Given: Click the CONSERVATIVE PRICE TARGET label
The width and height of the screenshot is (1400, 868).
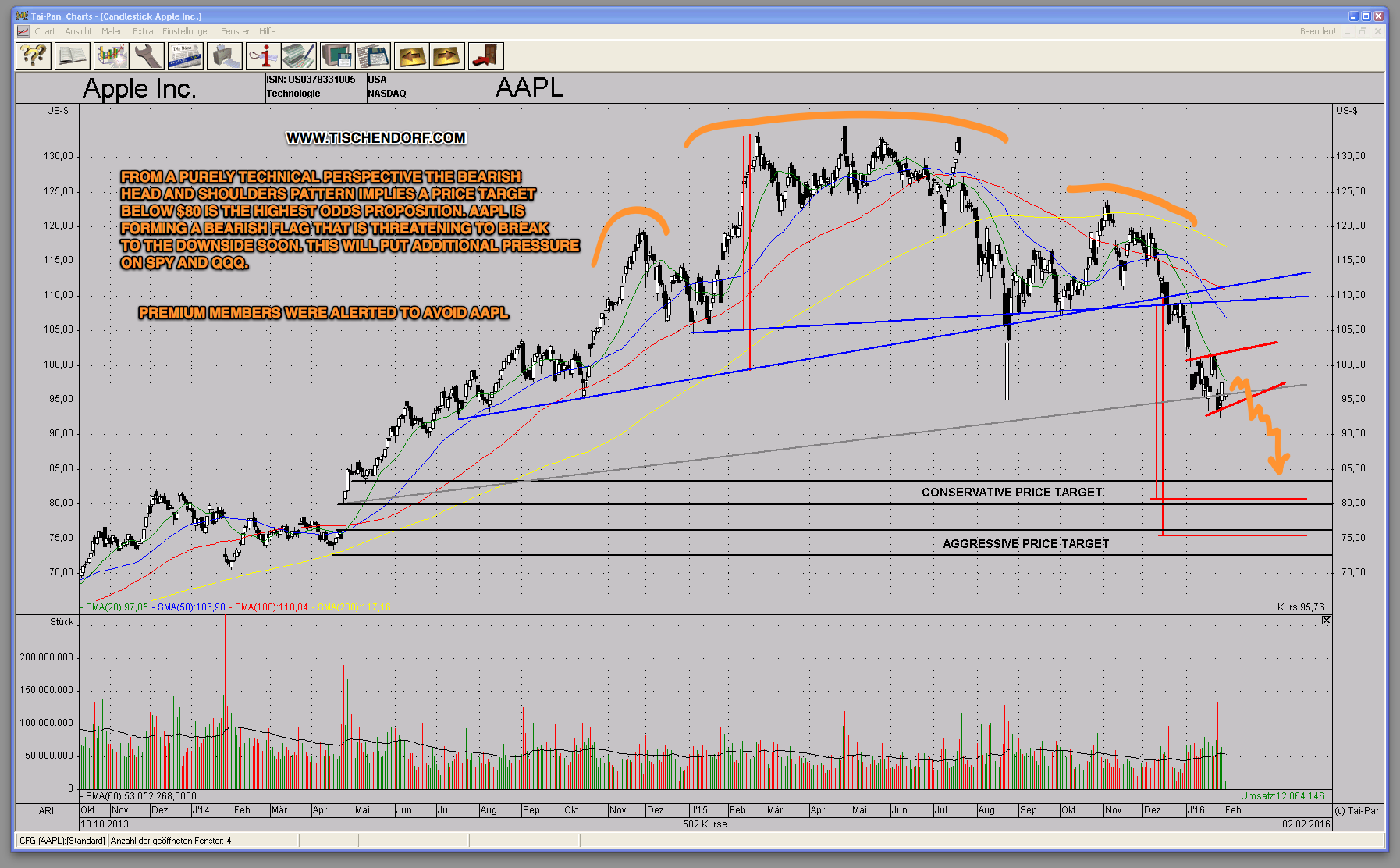Looking at the screenshot, I should click(x=1011, y=493).
